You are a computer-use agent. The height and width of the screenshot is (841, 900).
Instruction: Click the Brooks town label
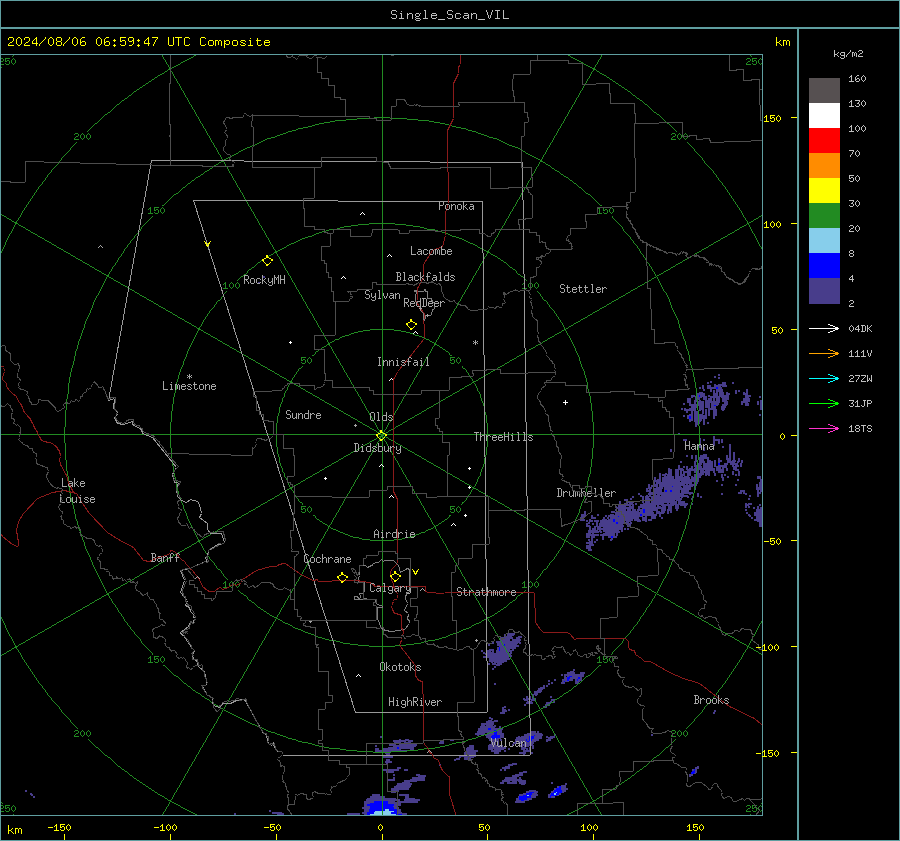[x=711, y=700]
